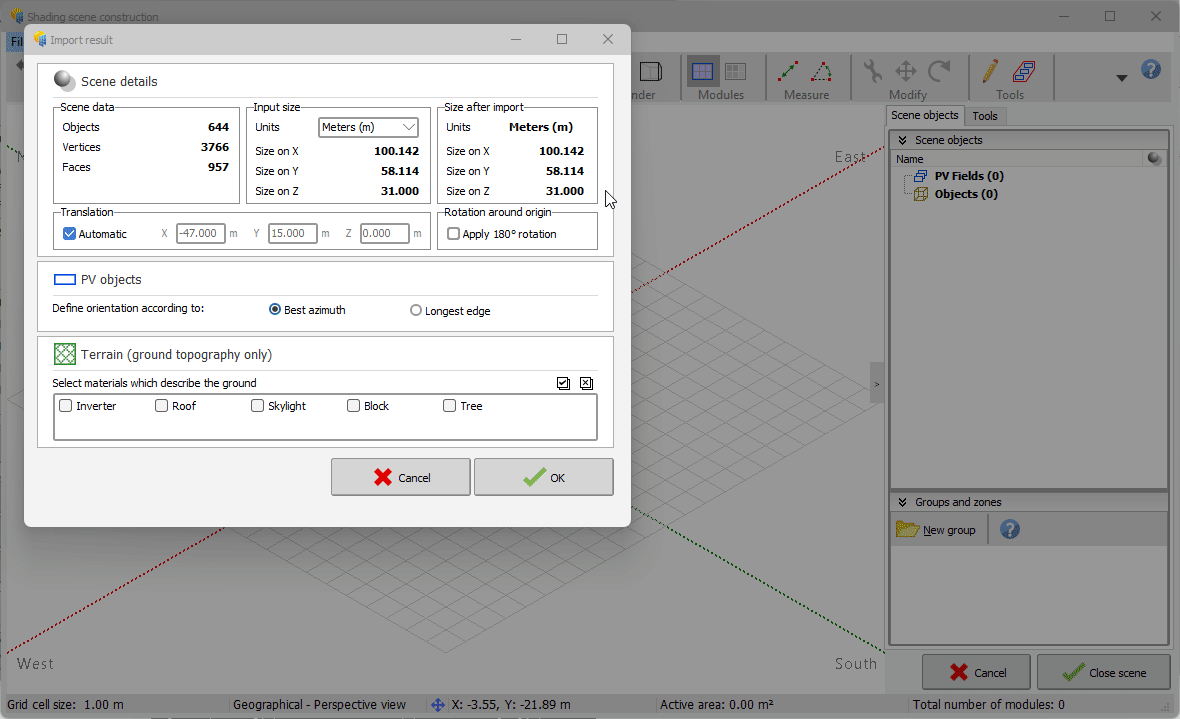Select the Longest edge orientation option

click(x=415, y=310)
